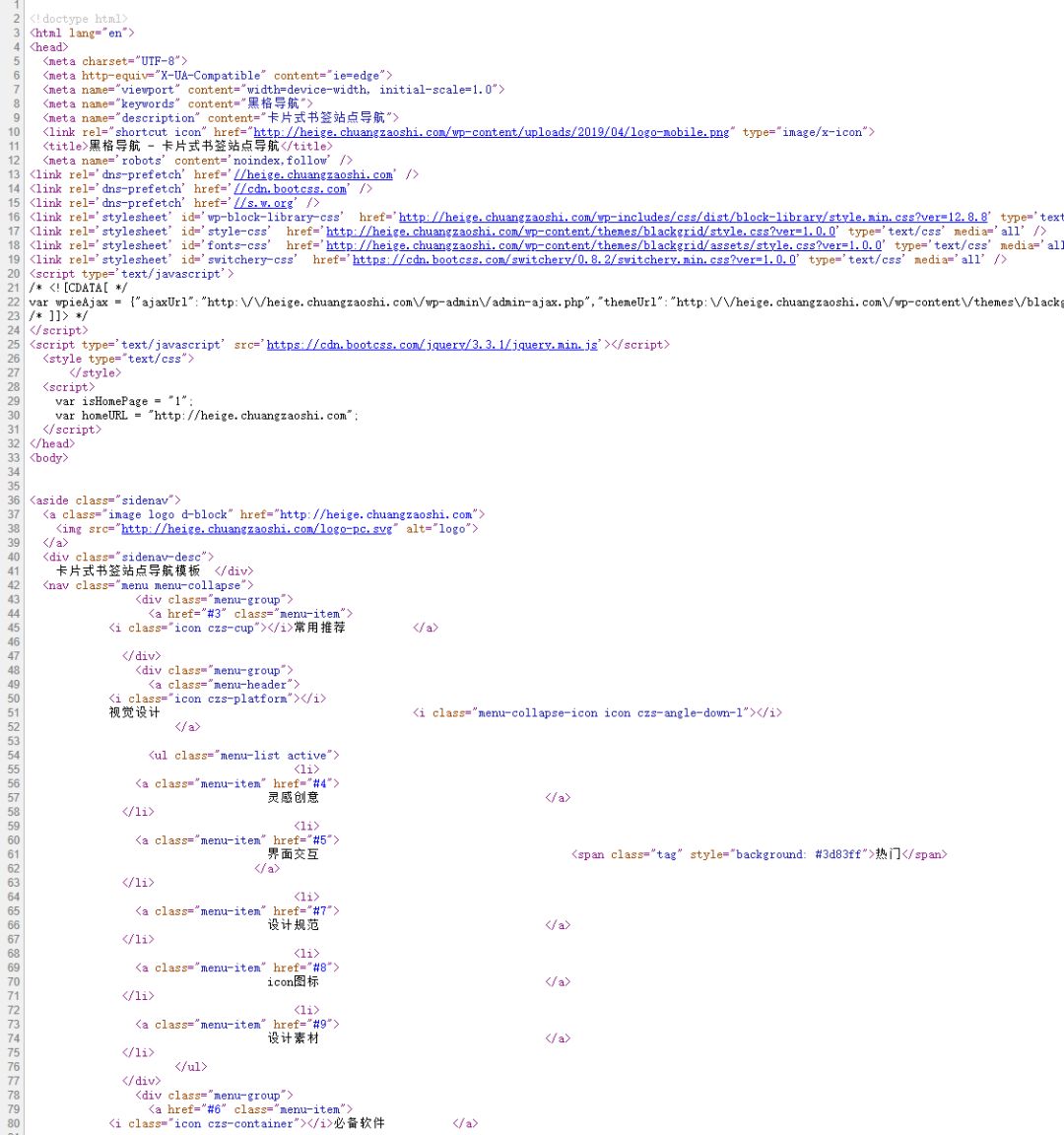This screenshot has width=1064, height=1135.
Task: Open the jquery.min.js script source link
Action: [x=432, y=345]
